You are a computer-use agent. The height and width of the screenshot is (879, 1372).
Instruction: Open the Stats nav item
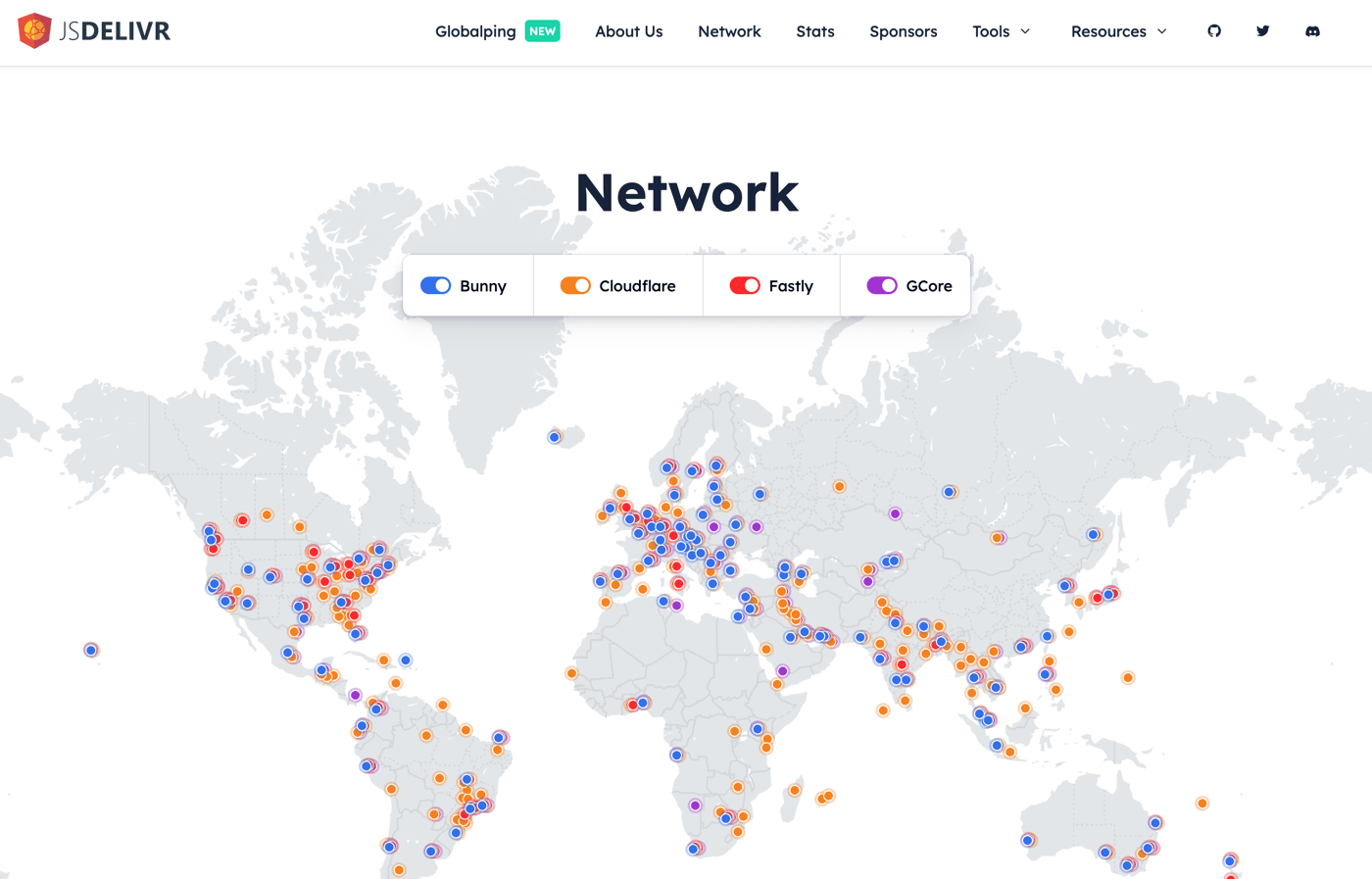coord(815,31)
